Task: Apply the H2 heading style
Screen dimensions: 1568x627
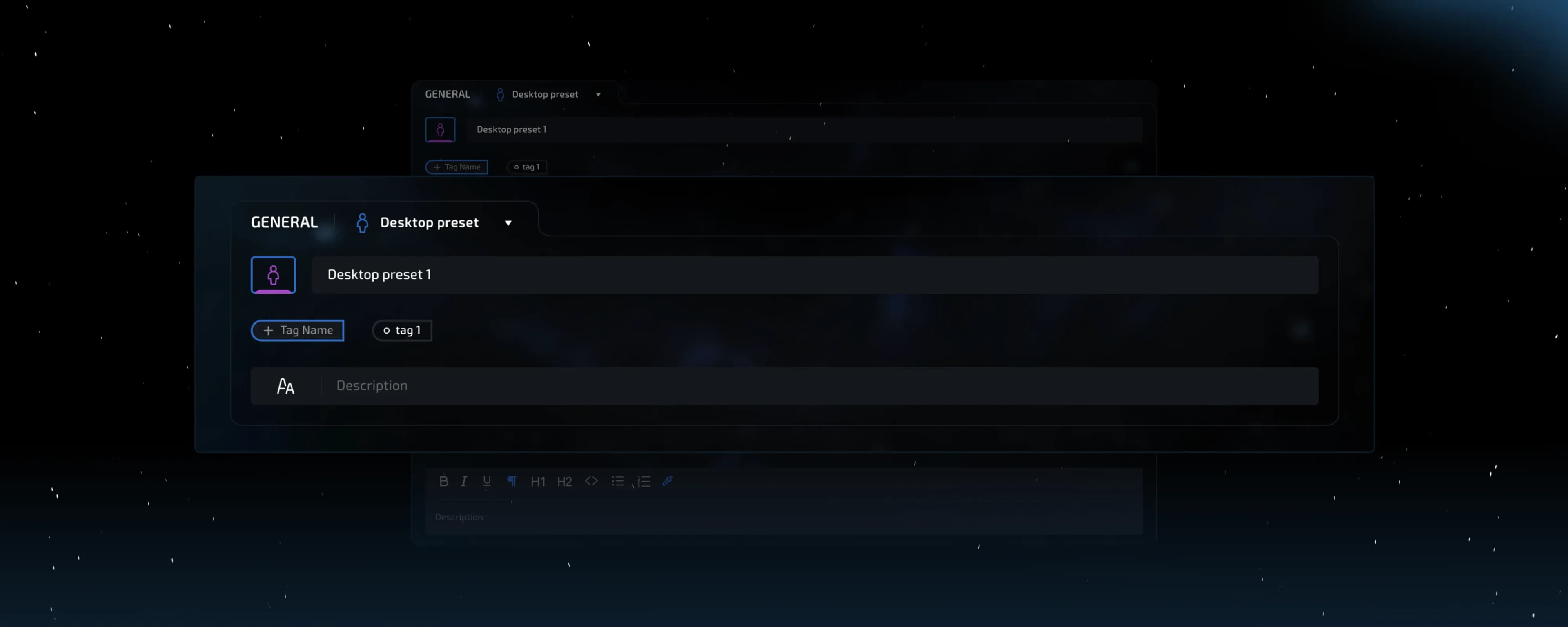Action: (564, 482)
